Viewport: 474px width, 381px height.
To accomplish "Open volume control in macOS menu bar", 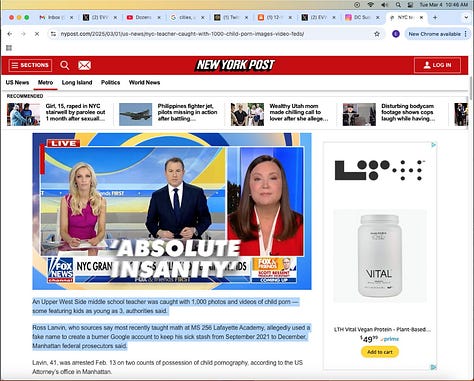I will pos(384,5).
